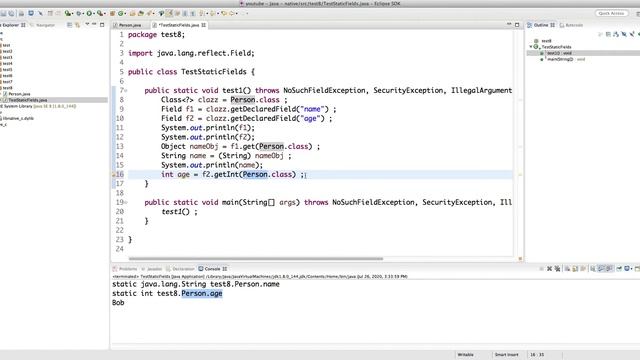Toggle Mark Occurrences in toolbar

coord(169,13)
